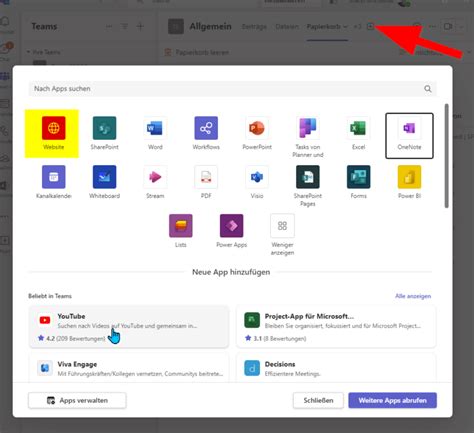Add the PDF app
The height and width of the screenshot is (433, 474).
(x=206, y=182)
